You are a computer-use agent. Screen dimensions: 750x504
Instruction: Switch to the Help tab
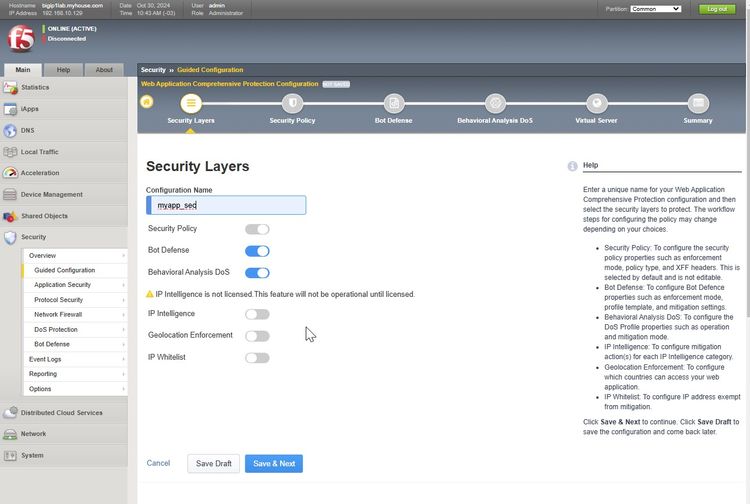(63, 70)
